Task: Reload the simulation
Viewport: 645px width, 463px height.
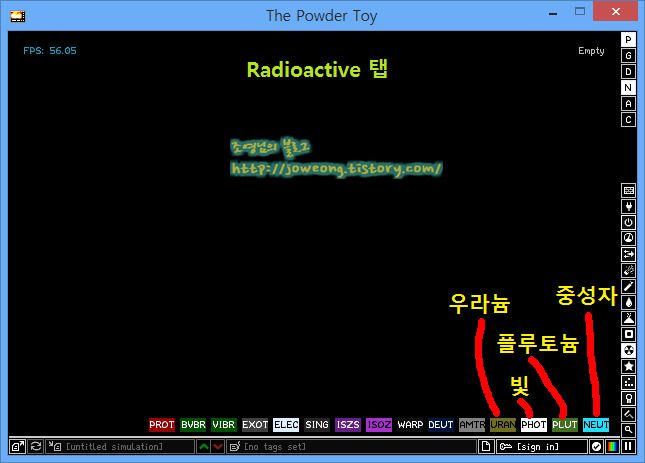Action: [35, 447]
